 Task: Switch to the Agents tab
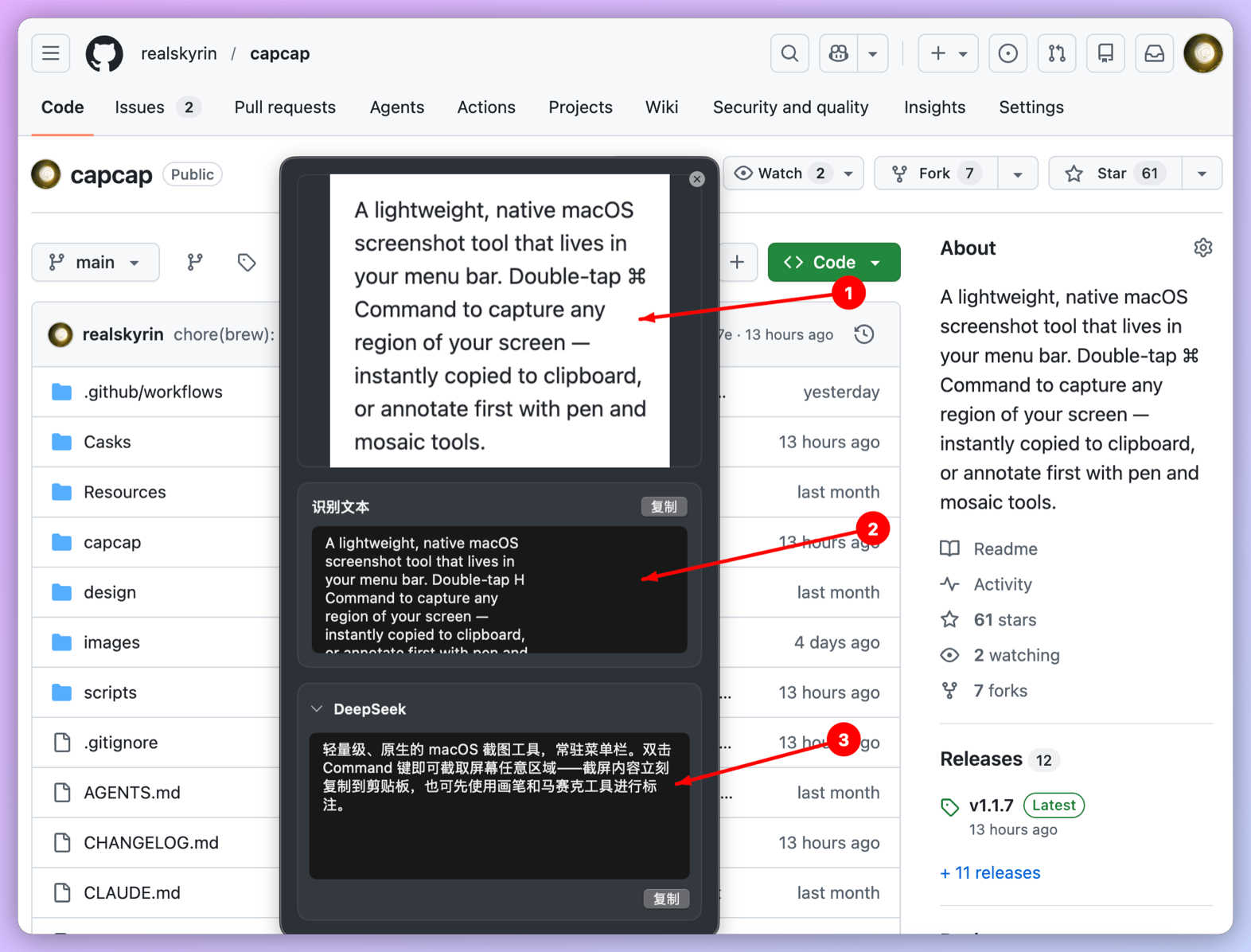(397, 107)
